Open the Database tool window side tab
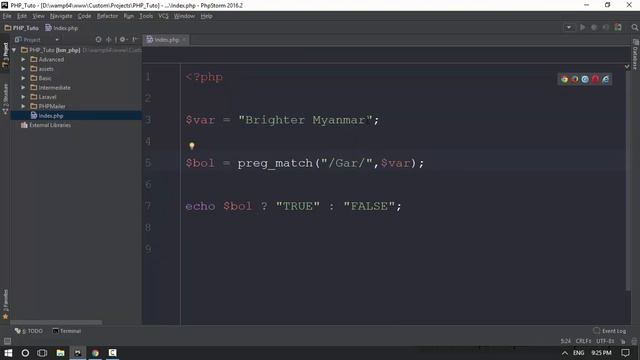This screenshot has width=640, height=360. [636, 54]
